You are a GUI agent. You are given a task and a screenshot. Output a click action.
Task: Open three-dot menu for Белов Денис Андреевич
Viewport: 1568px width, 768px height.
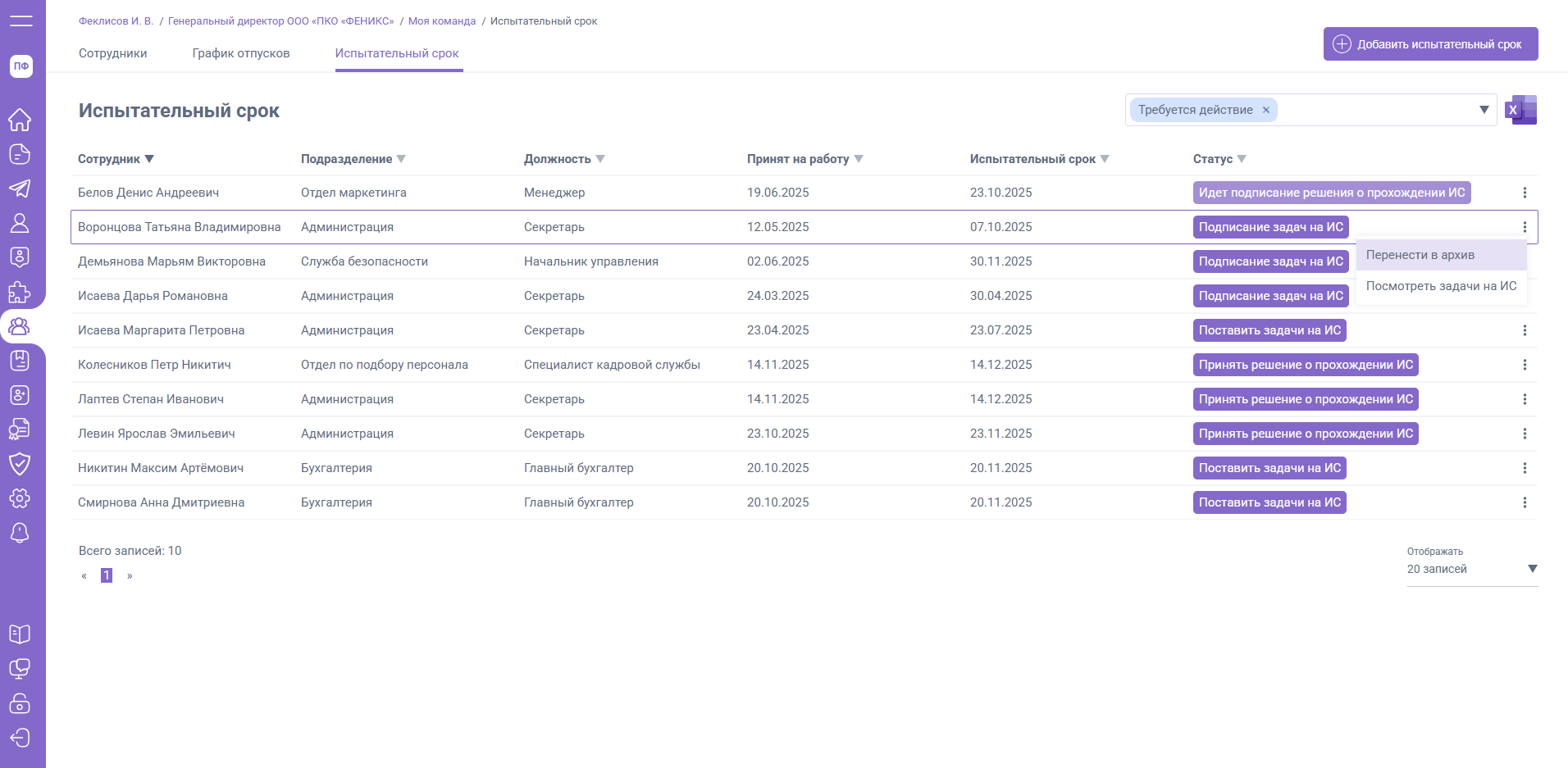[1525, 193]
